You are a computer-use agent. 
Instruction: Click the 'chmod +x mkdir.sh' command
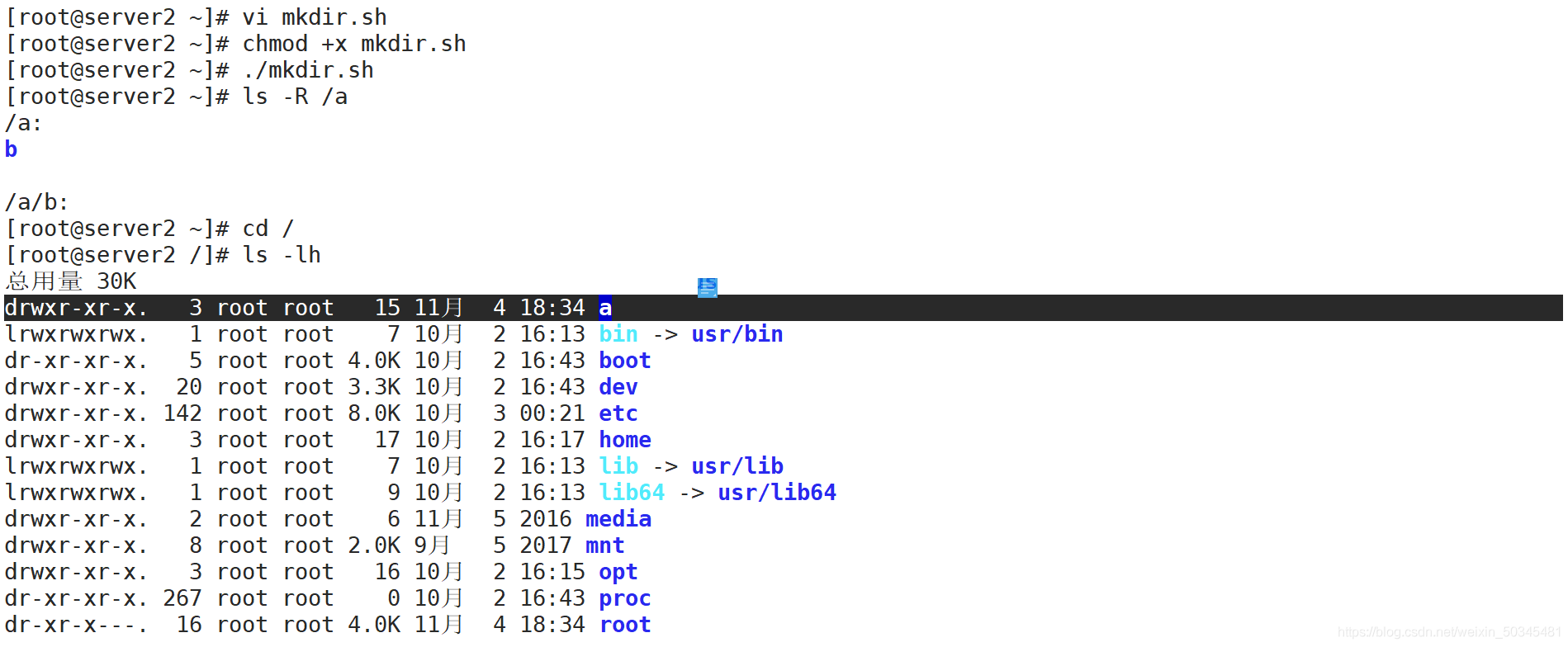354,44
